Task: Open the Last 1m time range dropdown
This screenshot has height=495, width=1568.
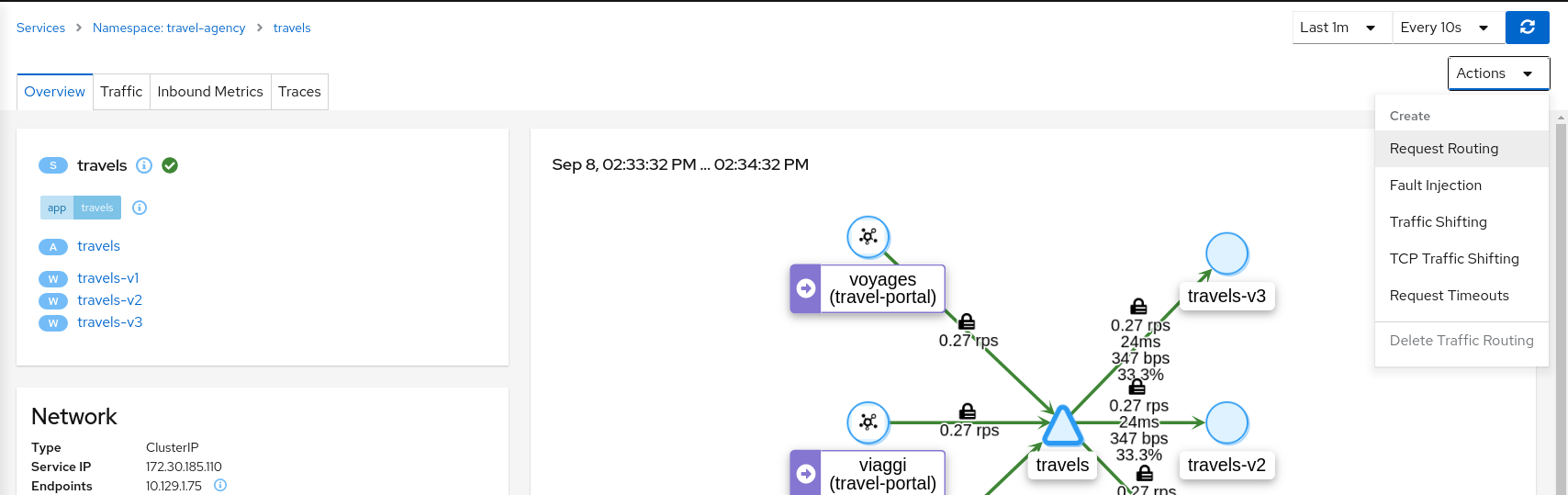Action: [1341, 28]
